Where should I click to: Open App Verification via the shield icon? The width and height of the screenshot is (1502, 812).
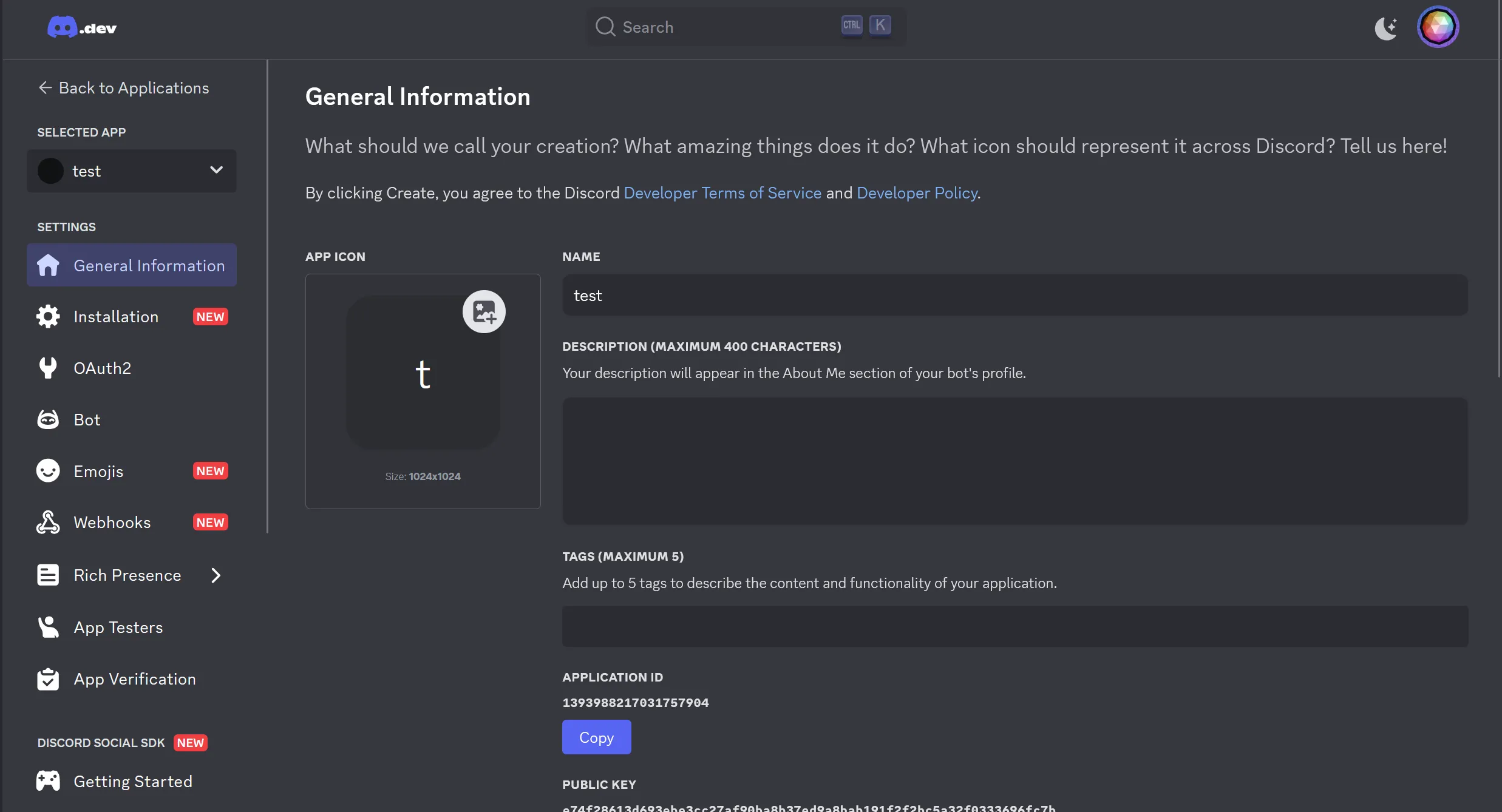48,678
